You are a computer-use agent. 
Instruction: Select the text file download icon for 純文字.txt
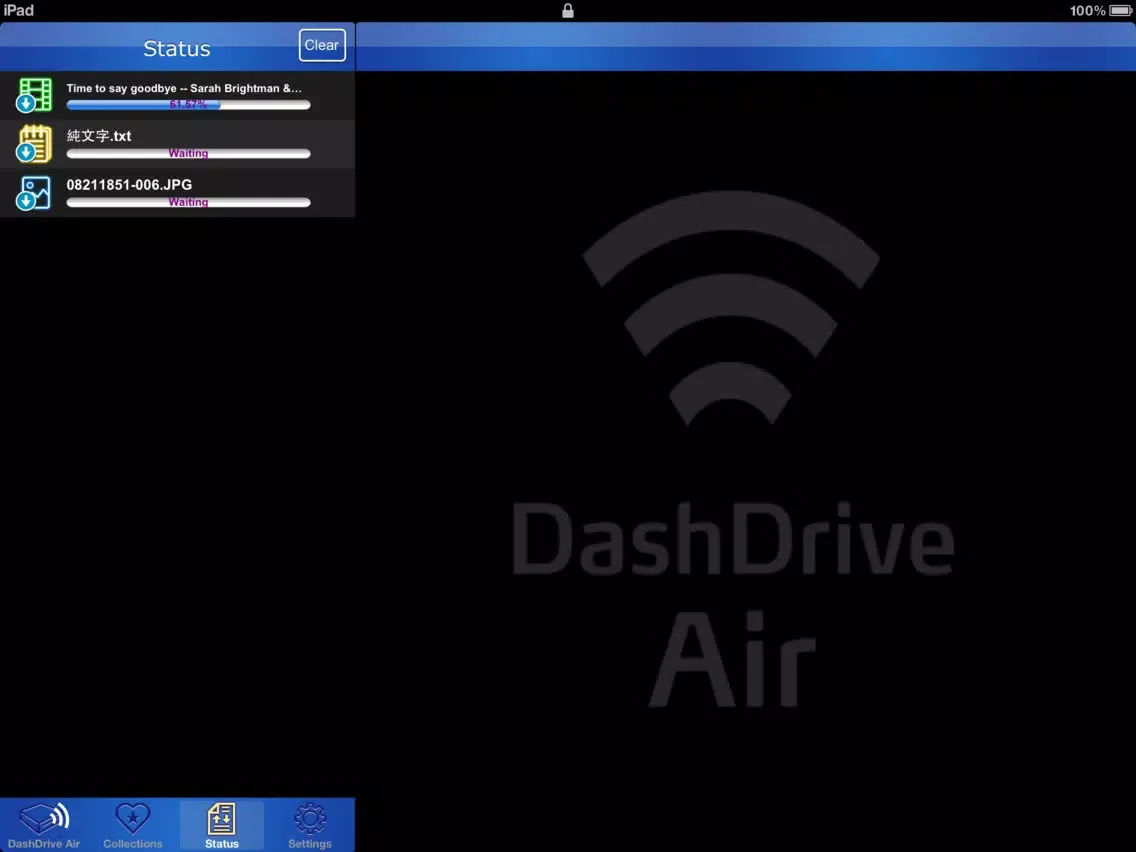(34, 143)
